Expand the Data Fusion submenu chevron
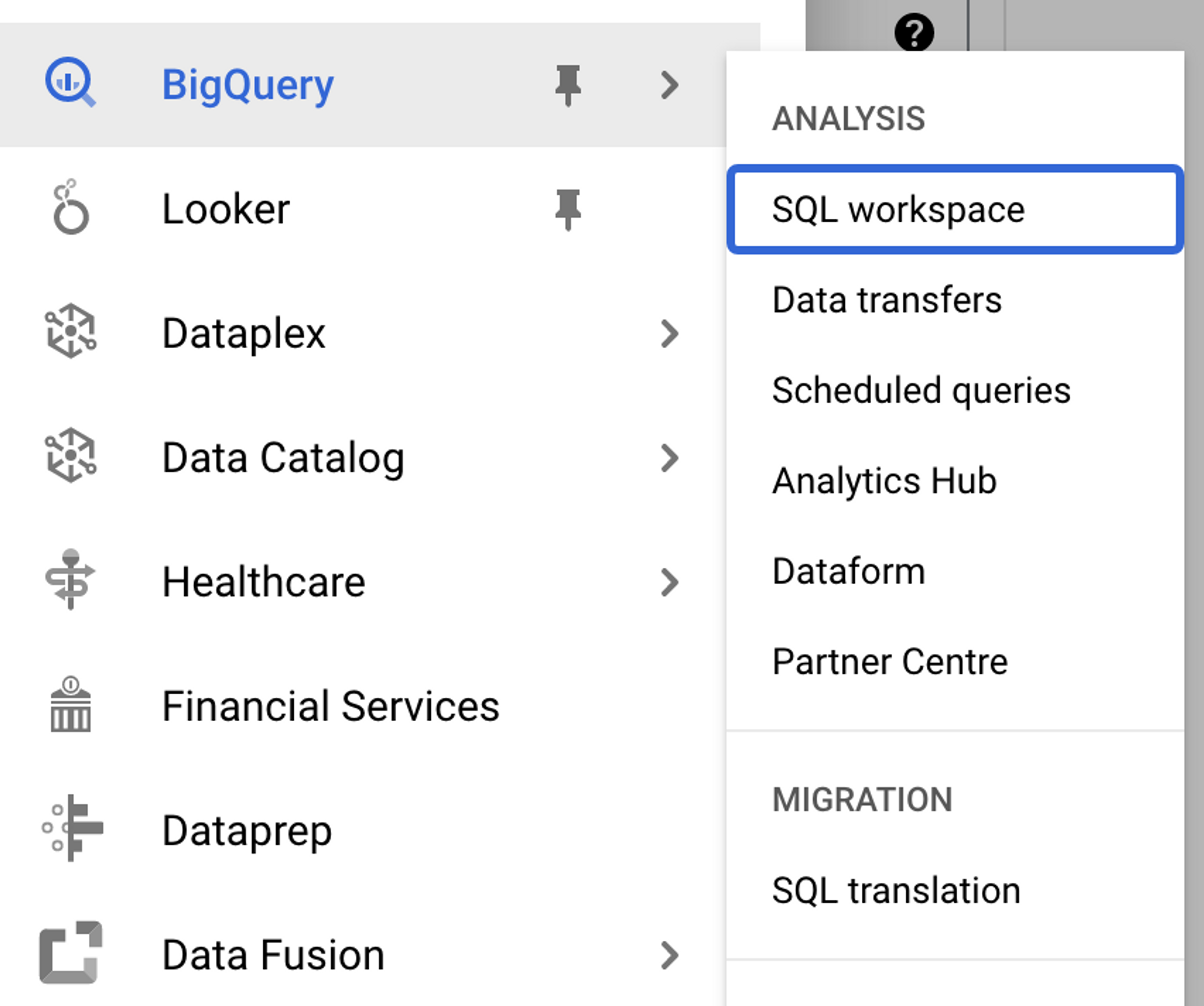 point(669,956)
